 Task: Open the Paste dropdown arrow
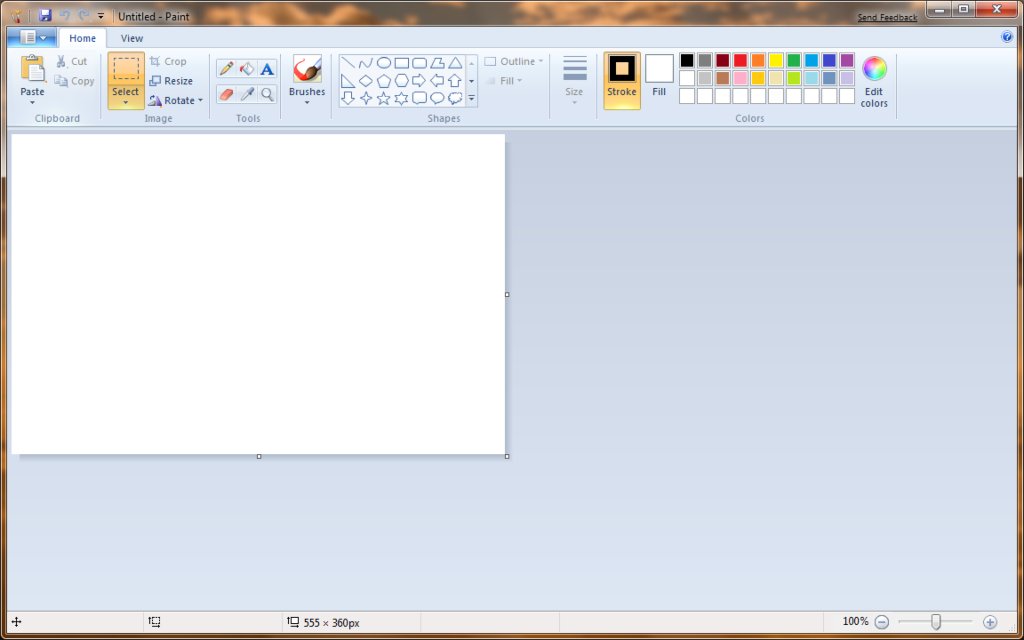(32, 103)
